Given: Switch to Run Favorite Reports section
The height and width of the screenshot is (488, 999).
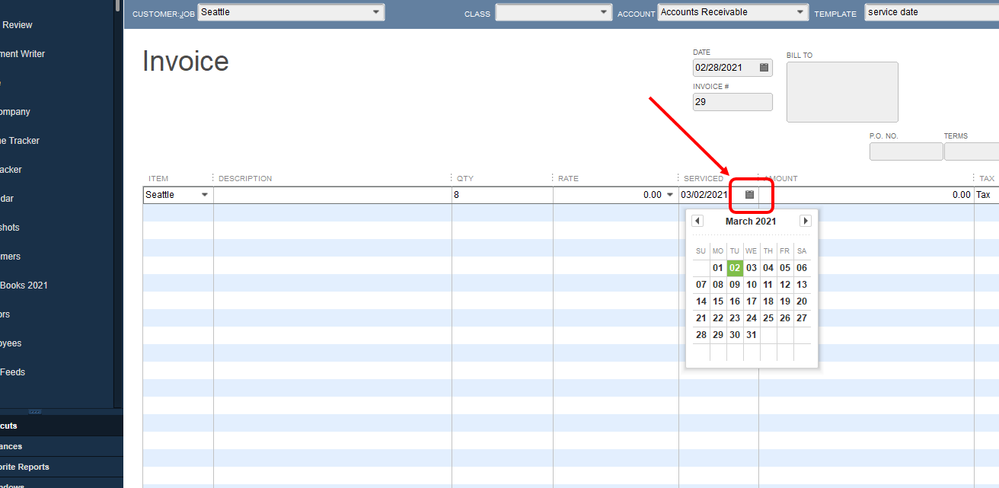Looking at the screenshot, I should point(61,467).
